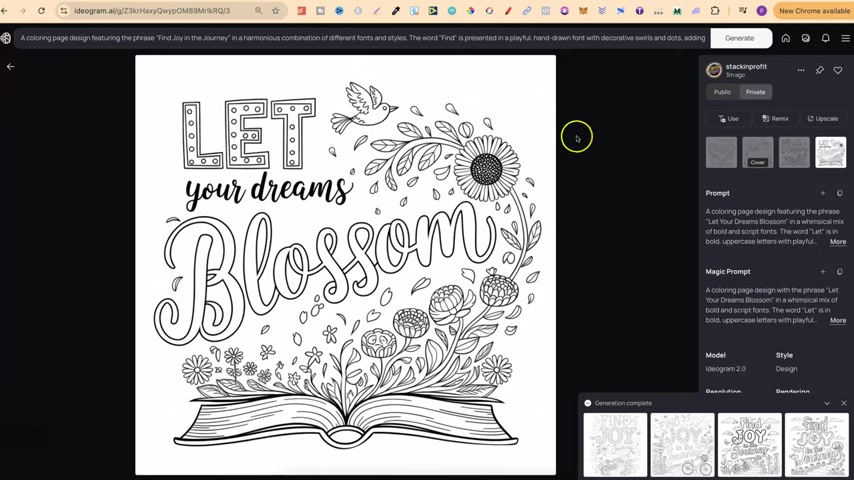
Task: Collapse the Generation complete panel
Action: (x=827, y=403)
